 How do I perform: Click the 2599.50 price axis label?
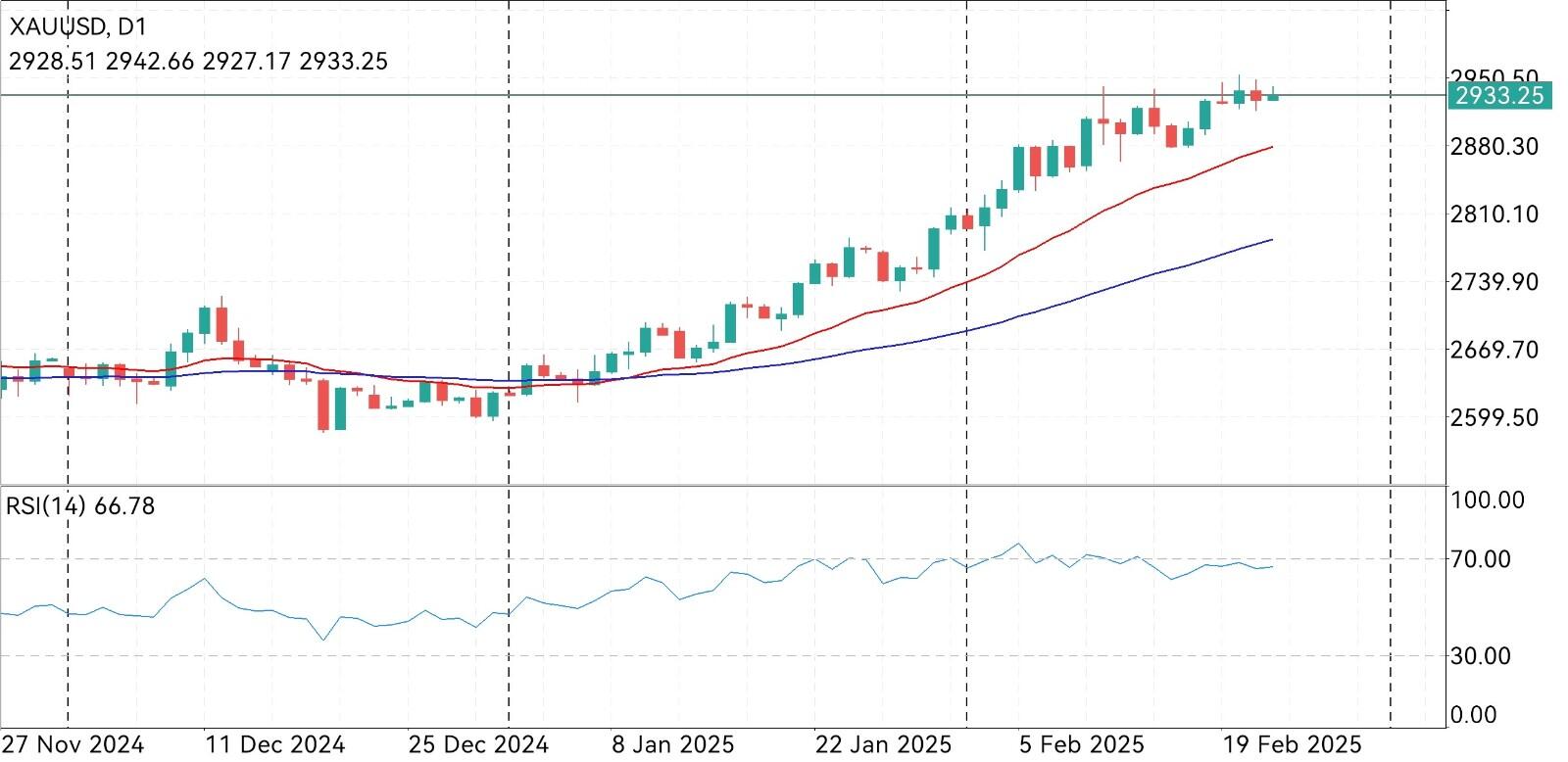[x=1494, y=417]
